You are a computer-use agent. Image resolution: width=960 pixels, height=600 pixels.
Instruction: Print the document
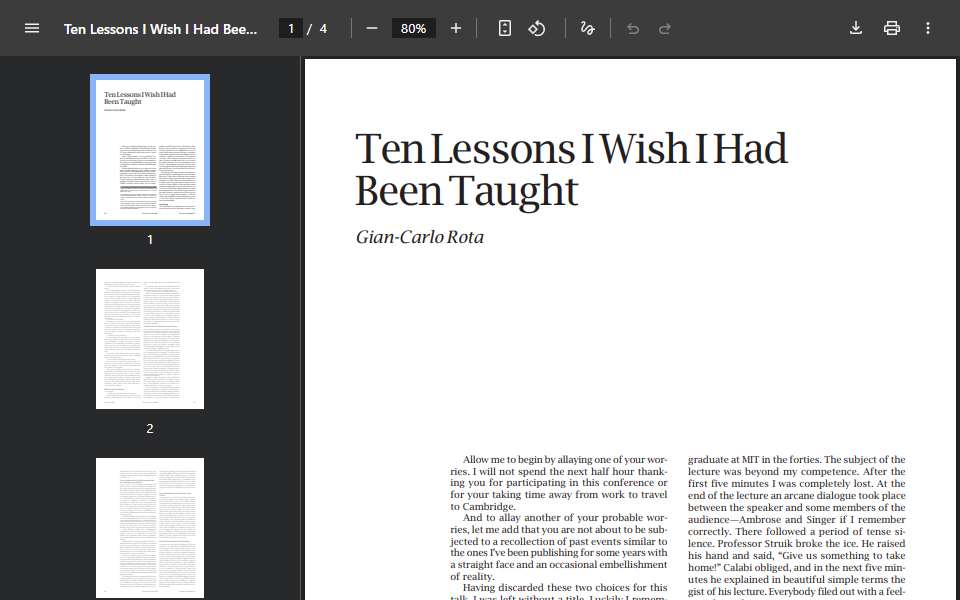pos(891,28)
